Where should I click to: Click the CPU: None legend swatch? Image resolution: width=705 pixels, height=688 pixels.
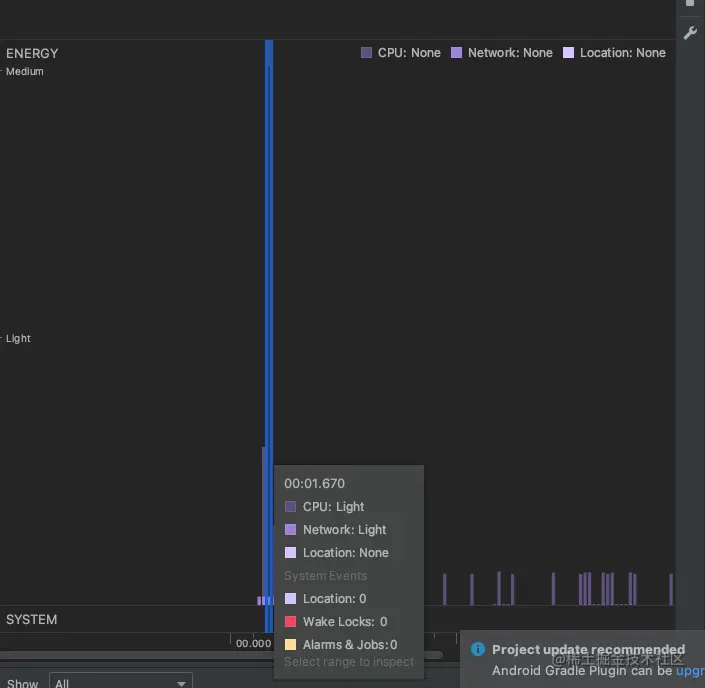tap(366, 53)
